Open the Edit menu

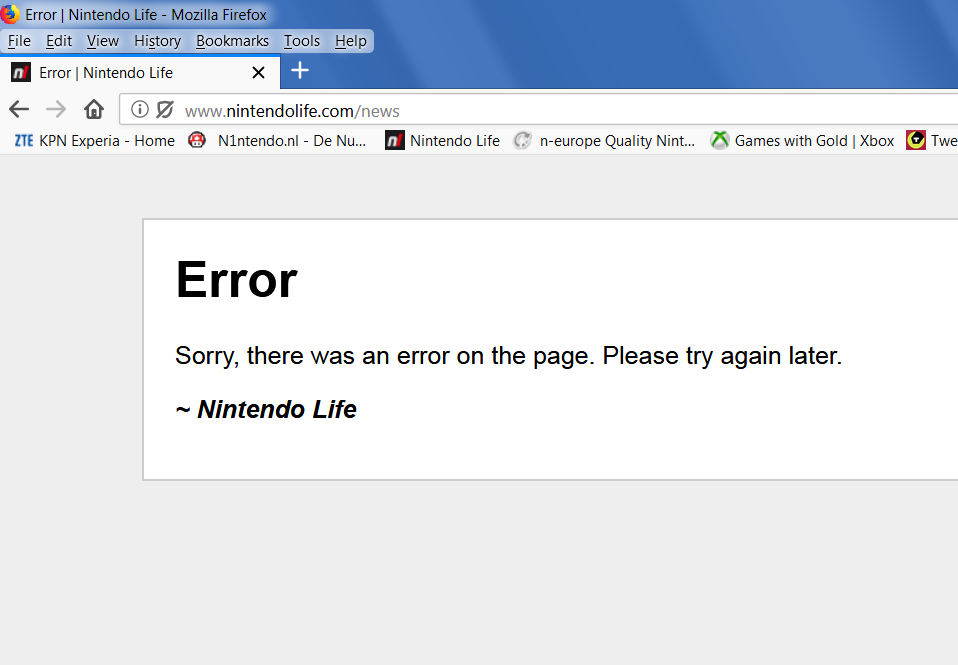point(59,41)
